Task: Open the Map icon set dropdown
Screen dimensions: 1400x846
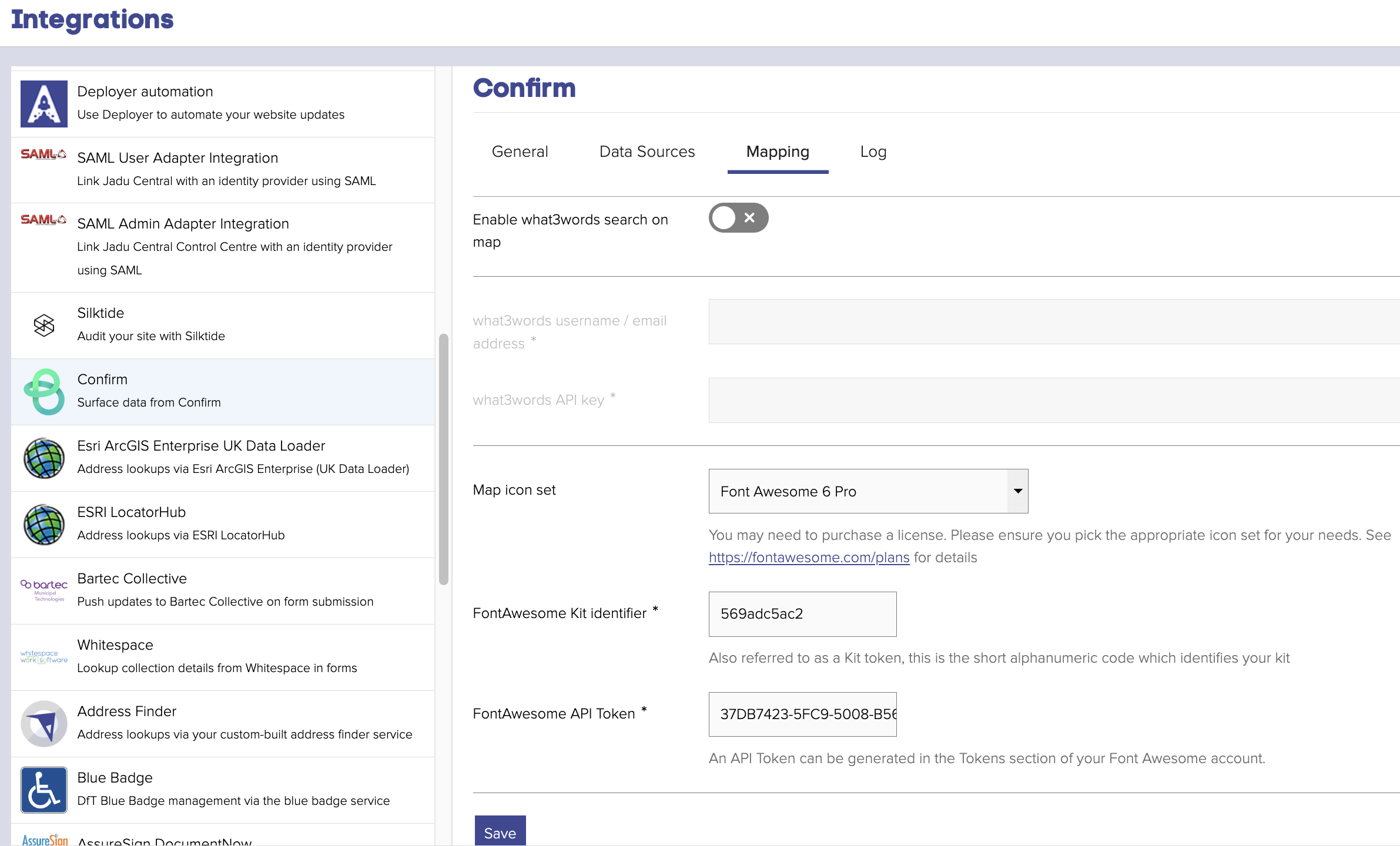Action: pos(868,491)
